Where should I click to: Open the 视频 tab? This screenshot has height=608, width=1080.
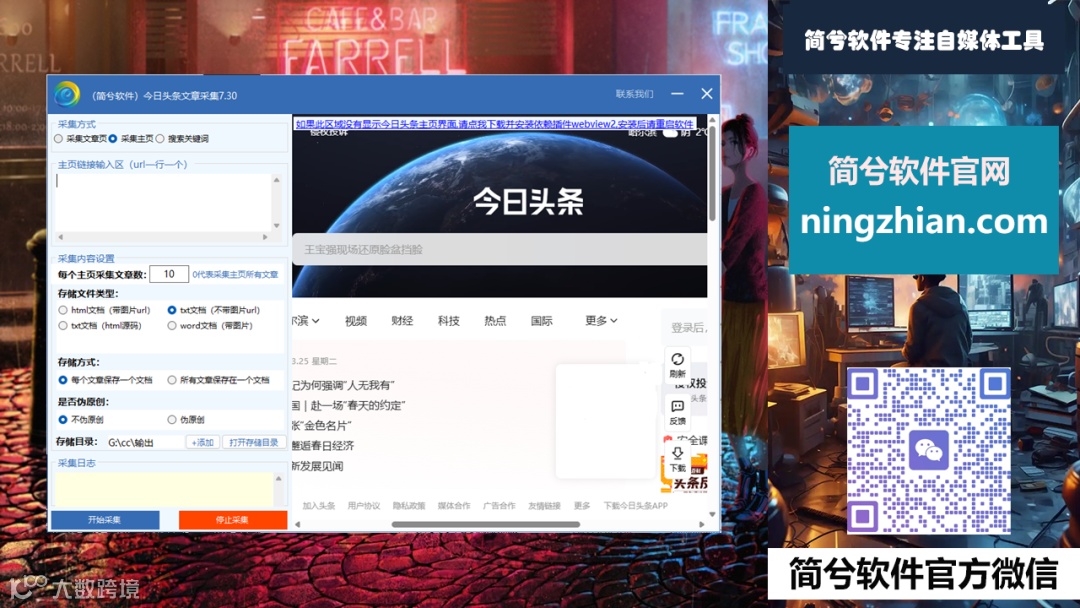tap(355, 321)
